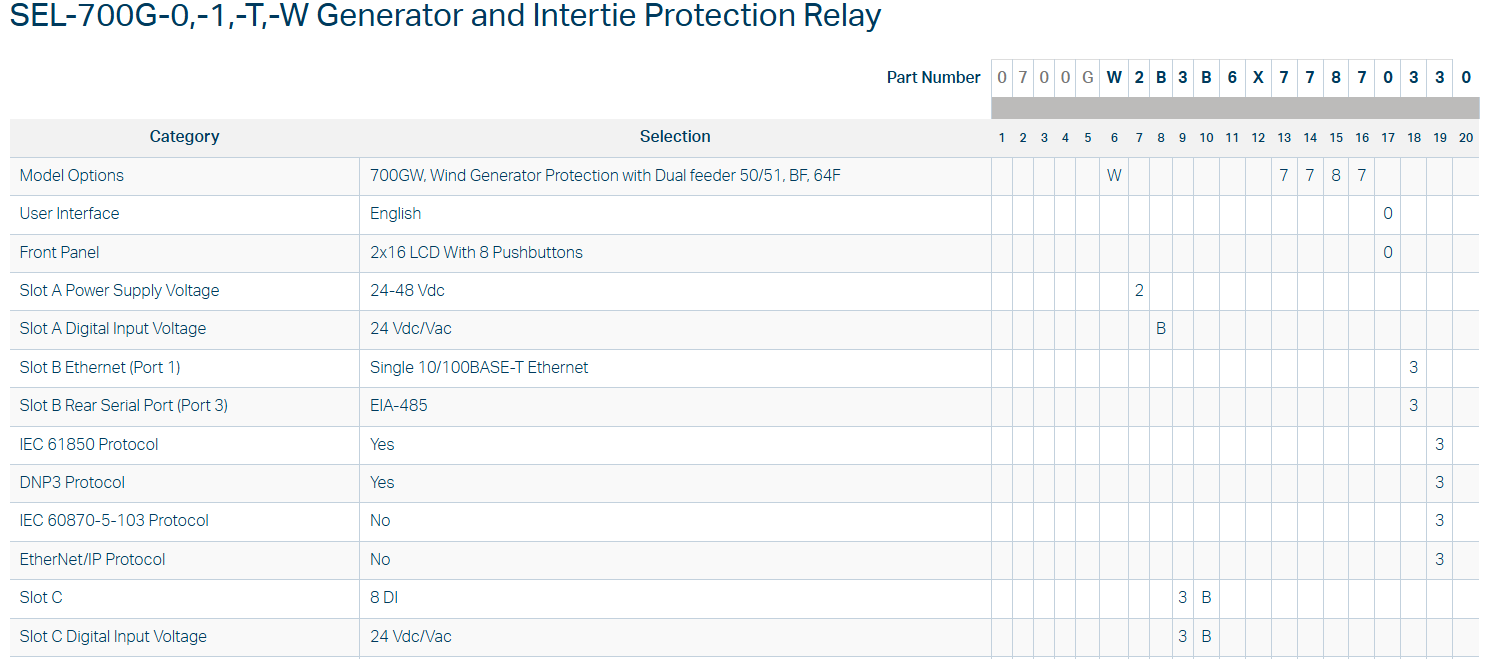This screenshot has height=659, width=1485.
Task: Select the 24-48 Vdc selection value
Action: tap(407, 291)
